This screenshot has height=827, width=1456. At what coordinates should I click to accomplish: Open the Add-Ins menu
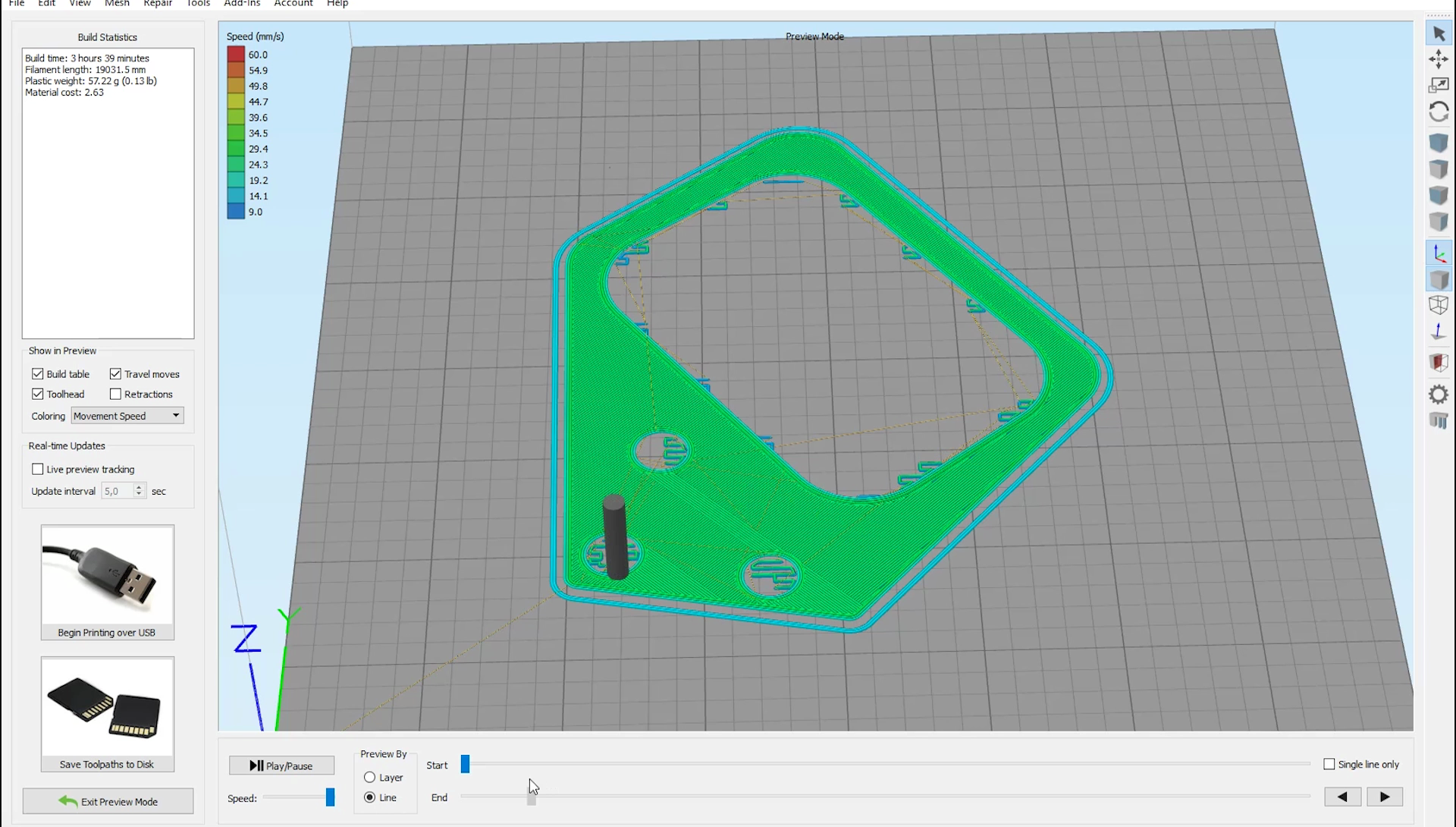tap(242, 4)
